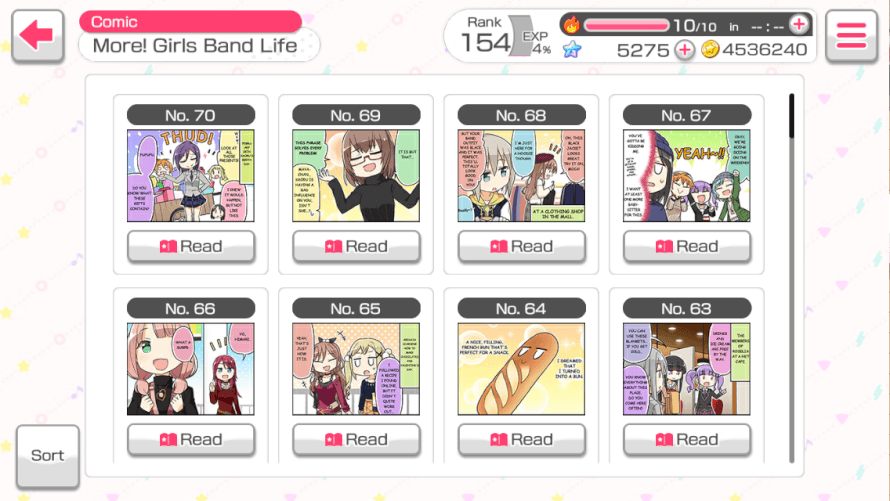
Task: Open the No. 70 THUD comic thumbnail
Action: (191, 175)
